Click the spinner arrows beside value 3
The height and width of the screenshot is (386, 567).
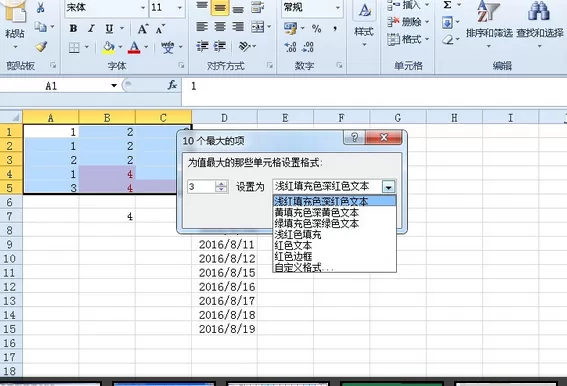pyautogui.click(x=221, y=187)
